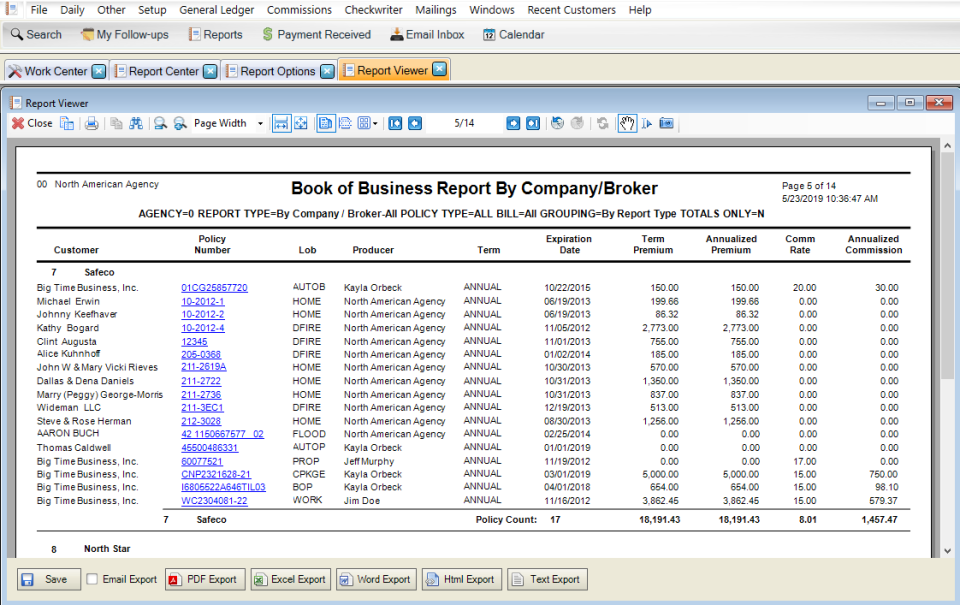
Task: Select the Text Selection tool
Action: click(x=647, y=123)
